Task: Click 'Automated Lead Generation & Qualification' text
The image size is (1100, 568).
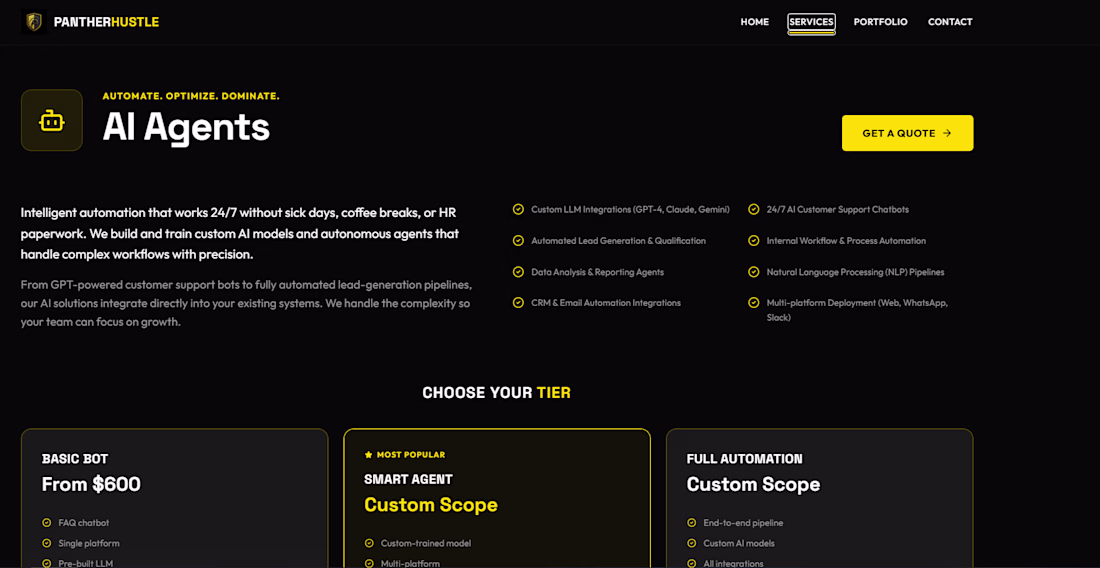Action: [x=619, y=241]
